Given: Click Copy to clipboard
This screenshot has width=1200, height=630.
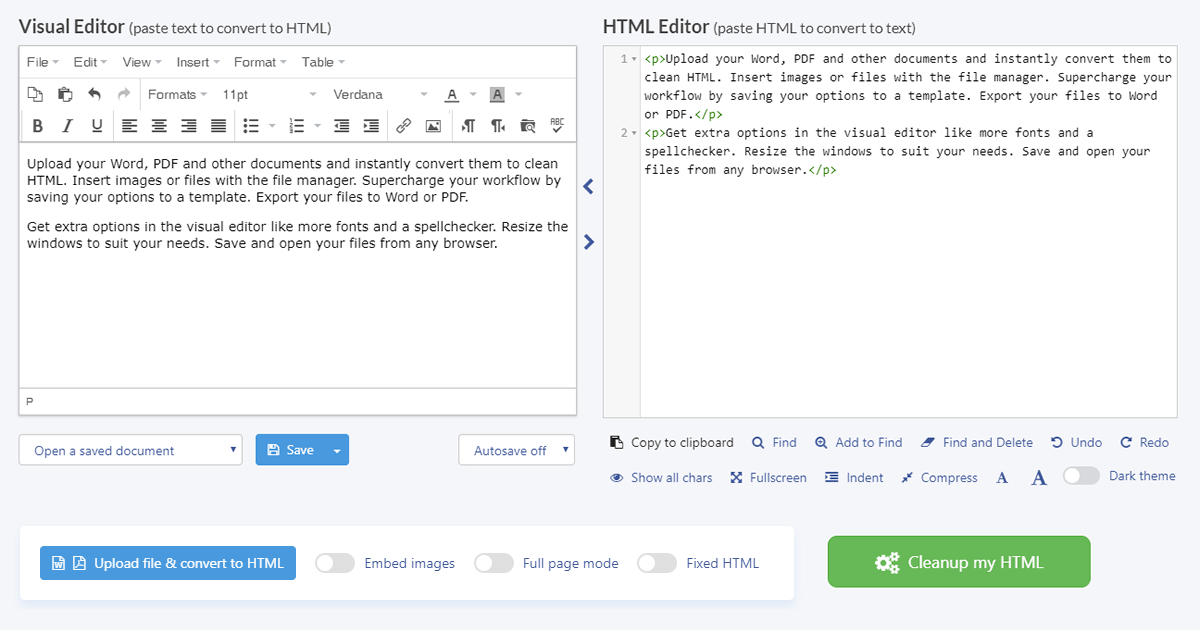Looking at the screenshot, I should (x=671, y=442).
